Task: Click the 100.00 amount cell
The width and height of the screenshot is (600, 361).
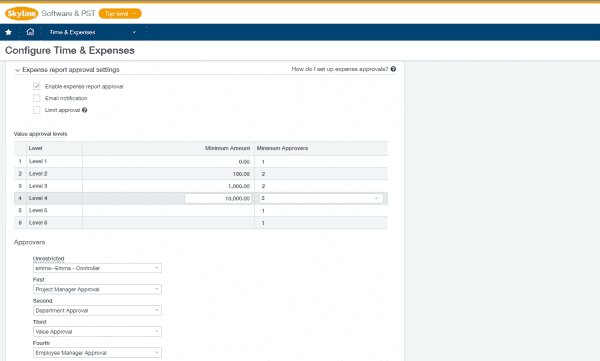Action: 168,174
